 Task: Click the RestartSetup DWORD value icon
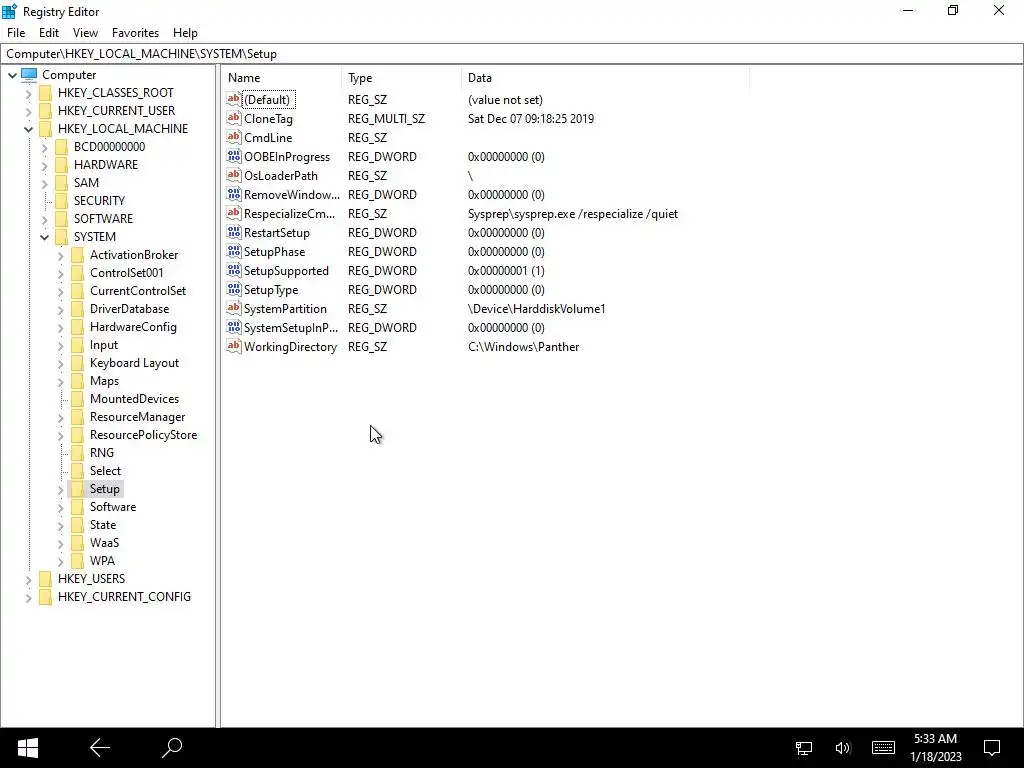tap(234, 232)
